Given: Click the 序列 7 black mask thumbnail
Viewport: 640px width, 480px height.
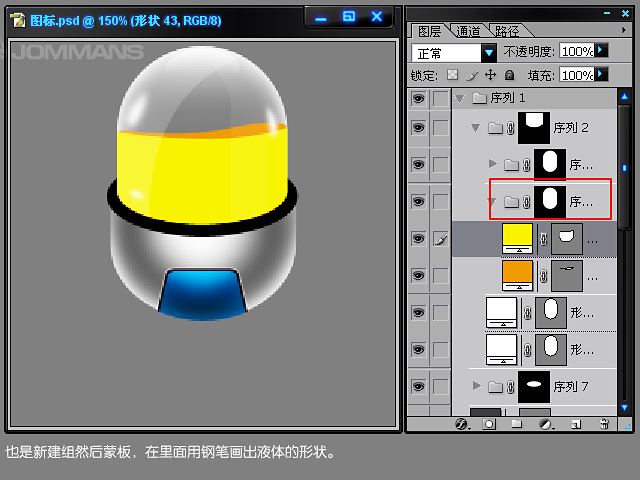Looking at the screenshot, I should tap(534, 385).
